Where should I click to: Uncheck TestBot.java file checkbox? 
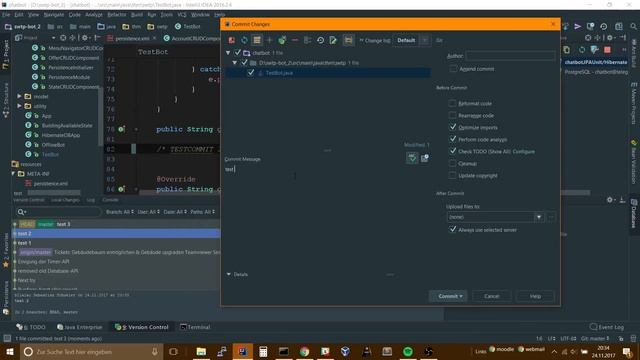(x=251, y=73)
